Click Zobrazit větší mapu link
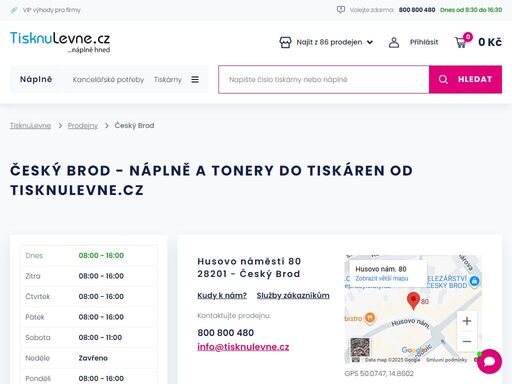 click(x=382, y=278)
